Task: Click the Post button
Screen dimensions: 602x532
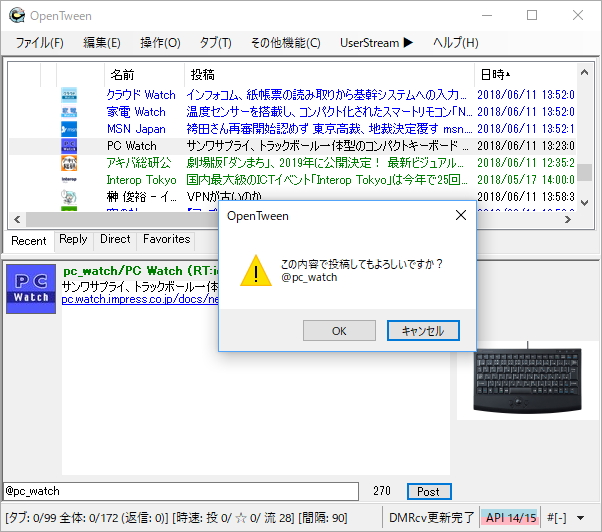Action: (429, 492)
